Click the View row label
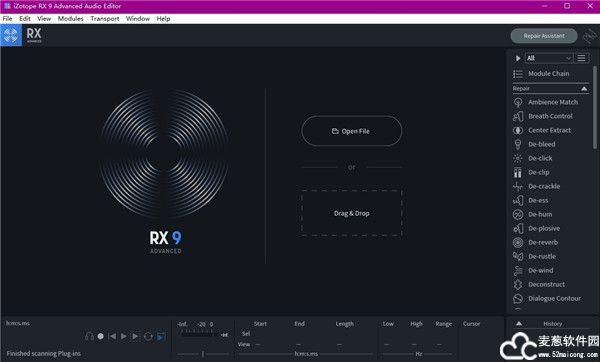The width and height of the screenshot is (600, 362). [x=244, y=344]
